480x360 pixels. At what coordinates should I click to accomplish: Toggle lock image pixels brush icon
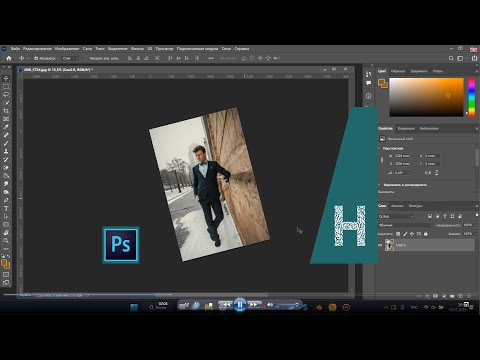coord(405,234)
